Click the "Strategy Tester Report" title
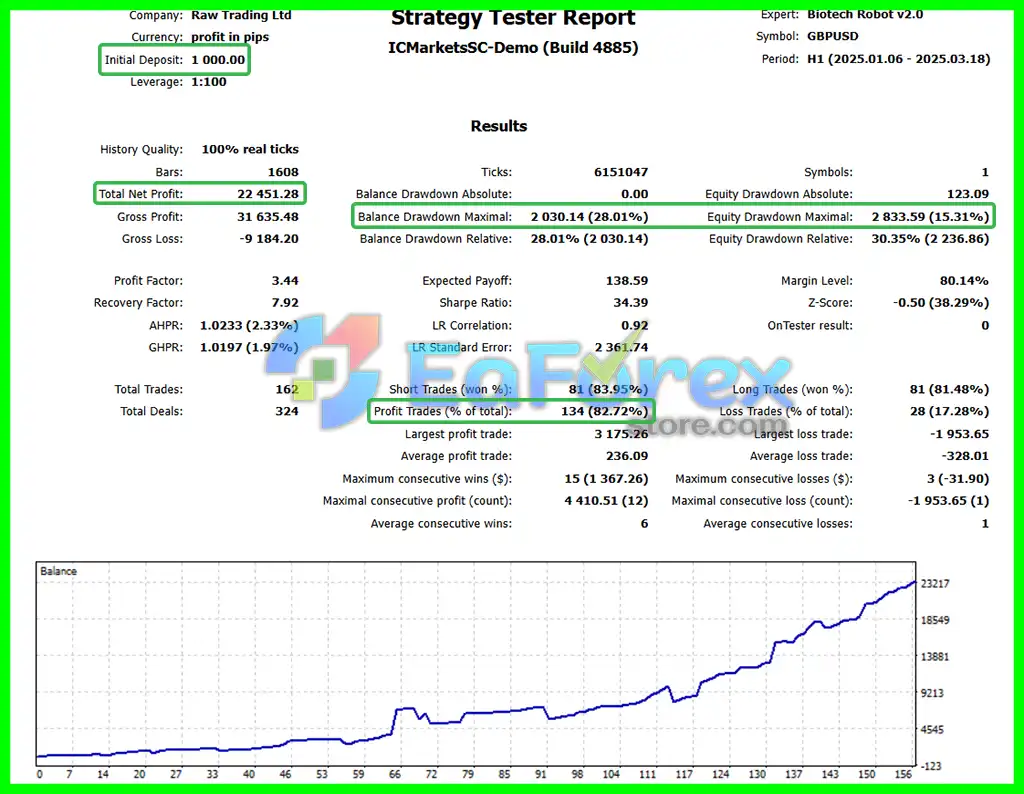1024x794 pixels. tap(513, 18)
